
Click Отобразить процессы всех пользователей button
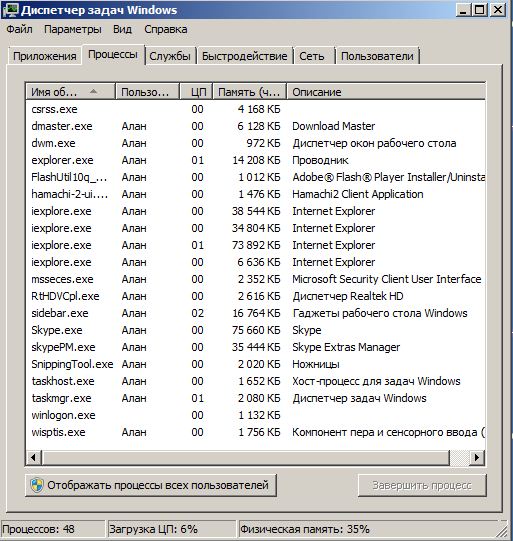point(151,485)
